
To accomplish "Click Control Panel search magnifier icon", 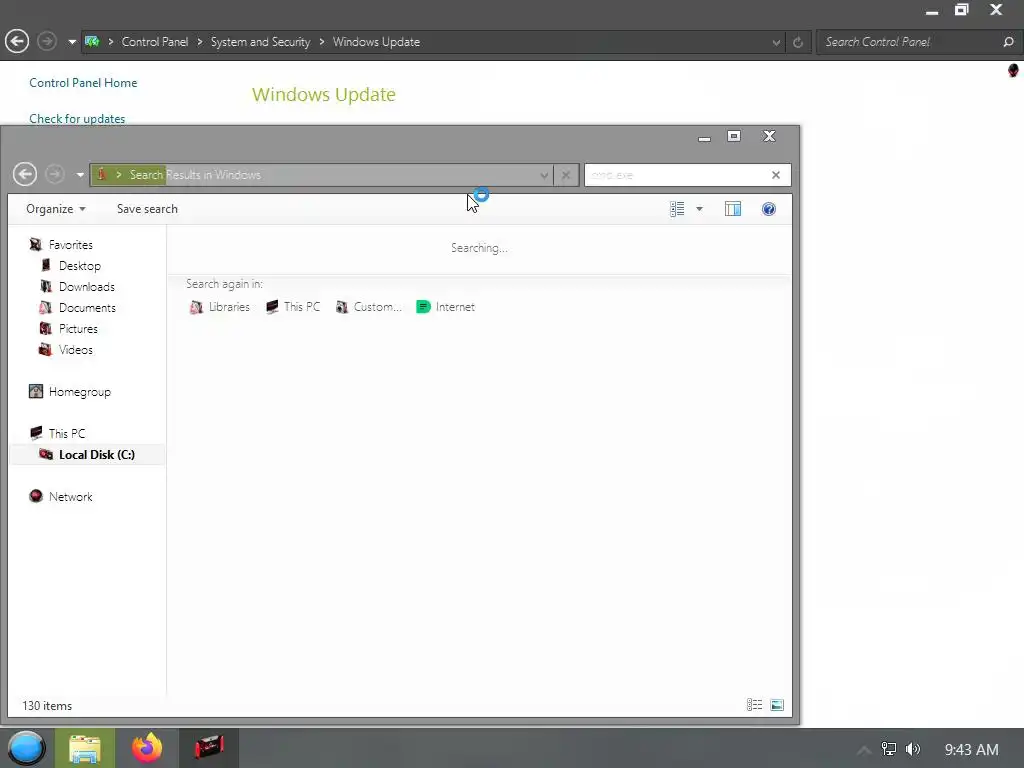I will point(1008,42).
